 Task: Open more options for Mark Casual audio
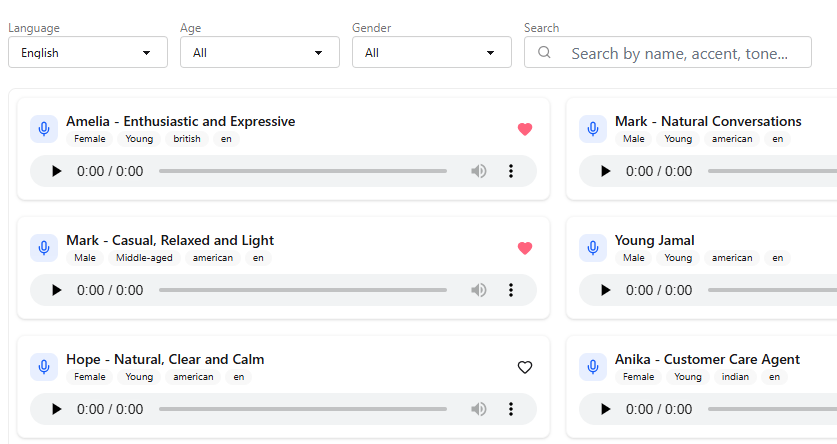point(511,290)
